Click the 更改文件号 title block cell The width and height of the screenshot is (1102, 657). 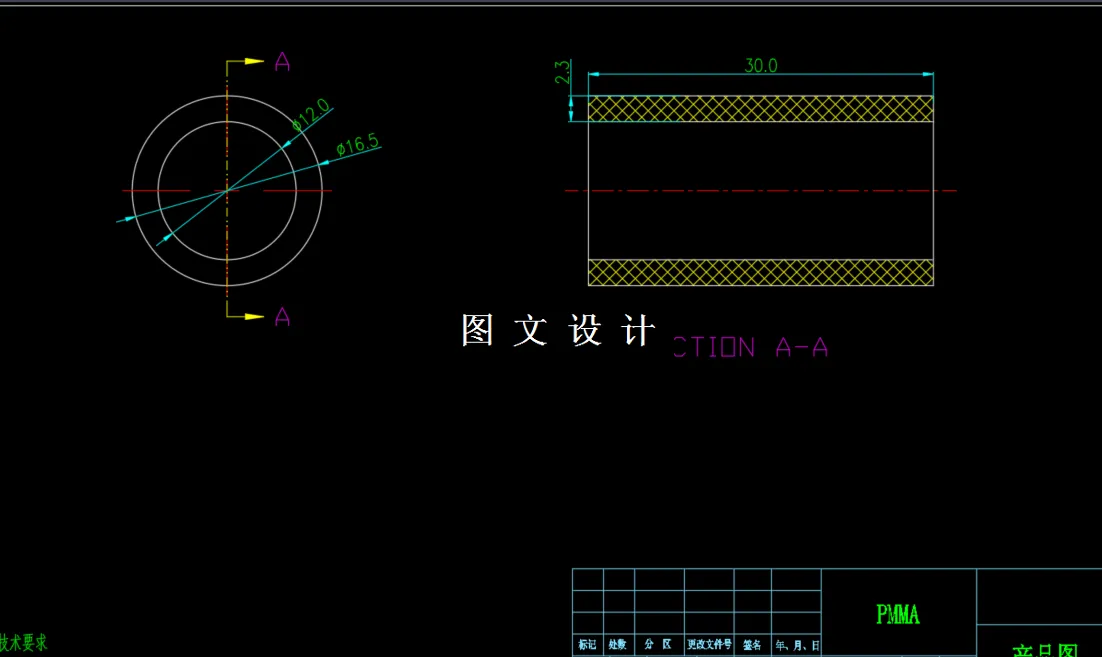(x=709, y=645)
